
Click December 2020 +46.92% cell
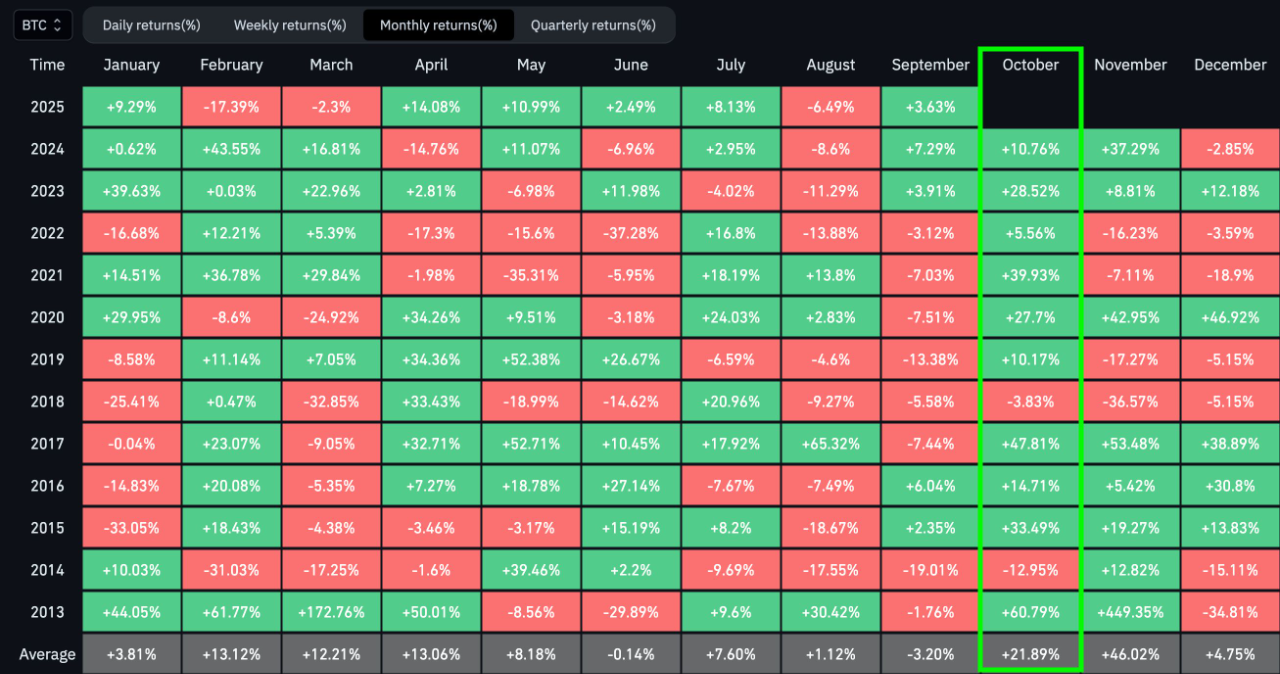tap(1230, 317)
